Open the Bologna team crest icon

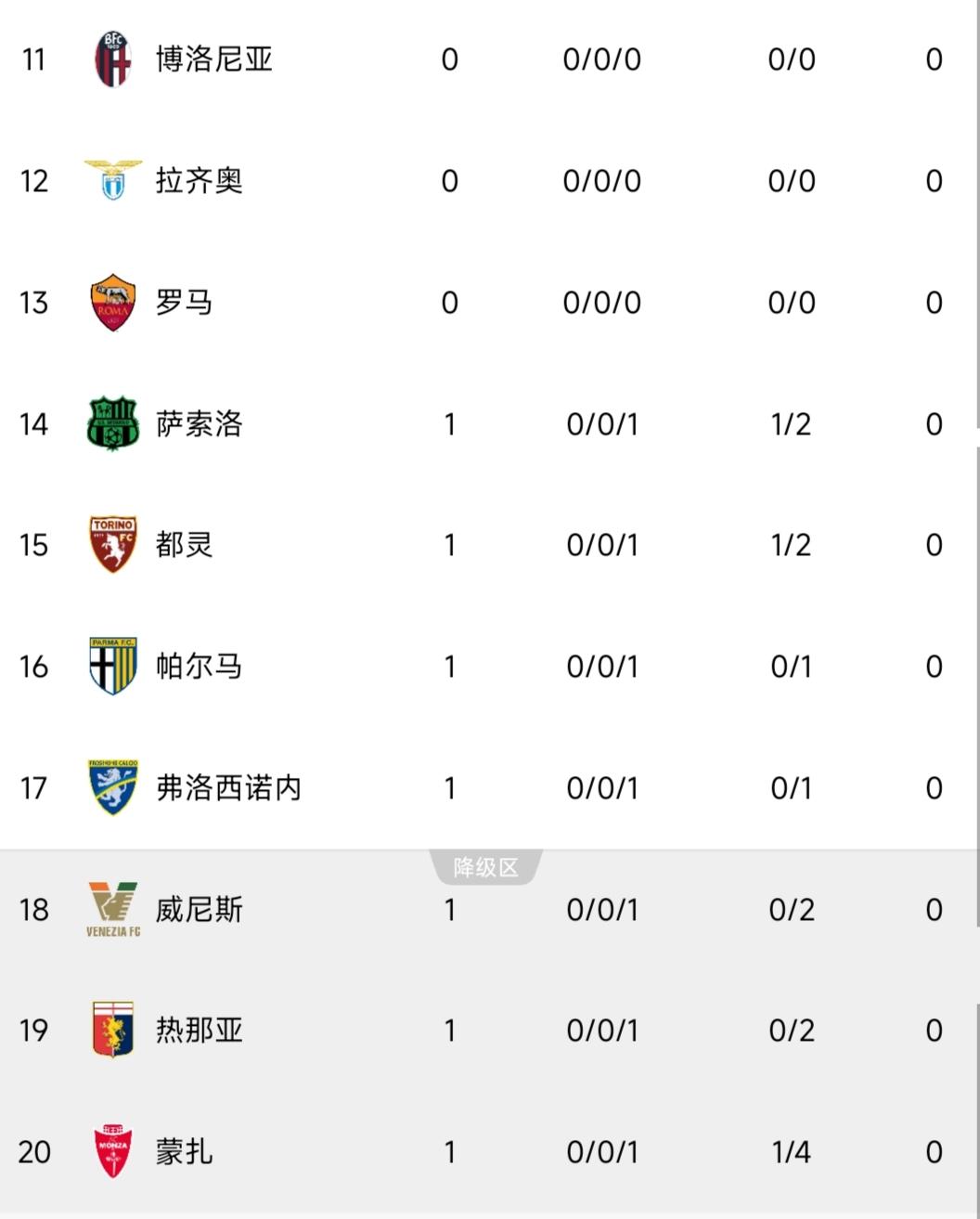click(113, 59)
